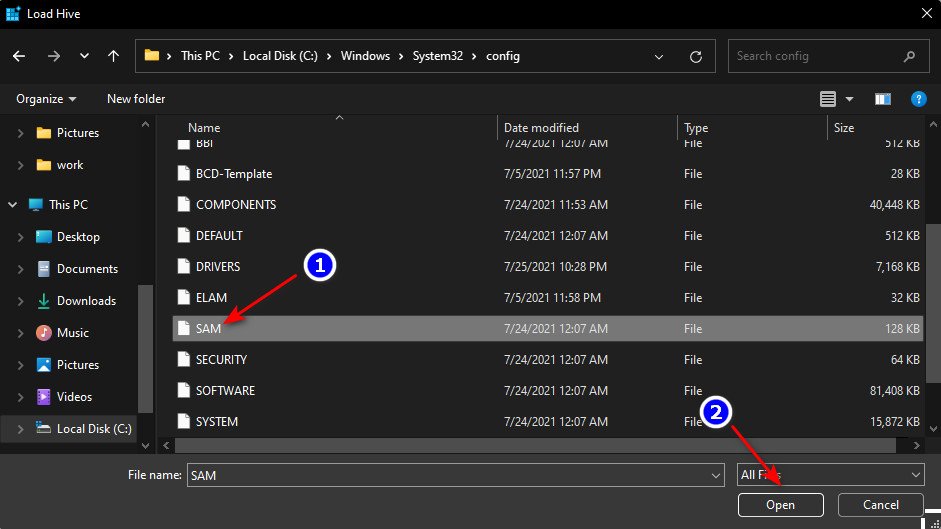The image size is (941, 529).
Task: Click the change view layout icon
Action: pos(828,99)
